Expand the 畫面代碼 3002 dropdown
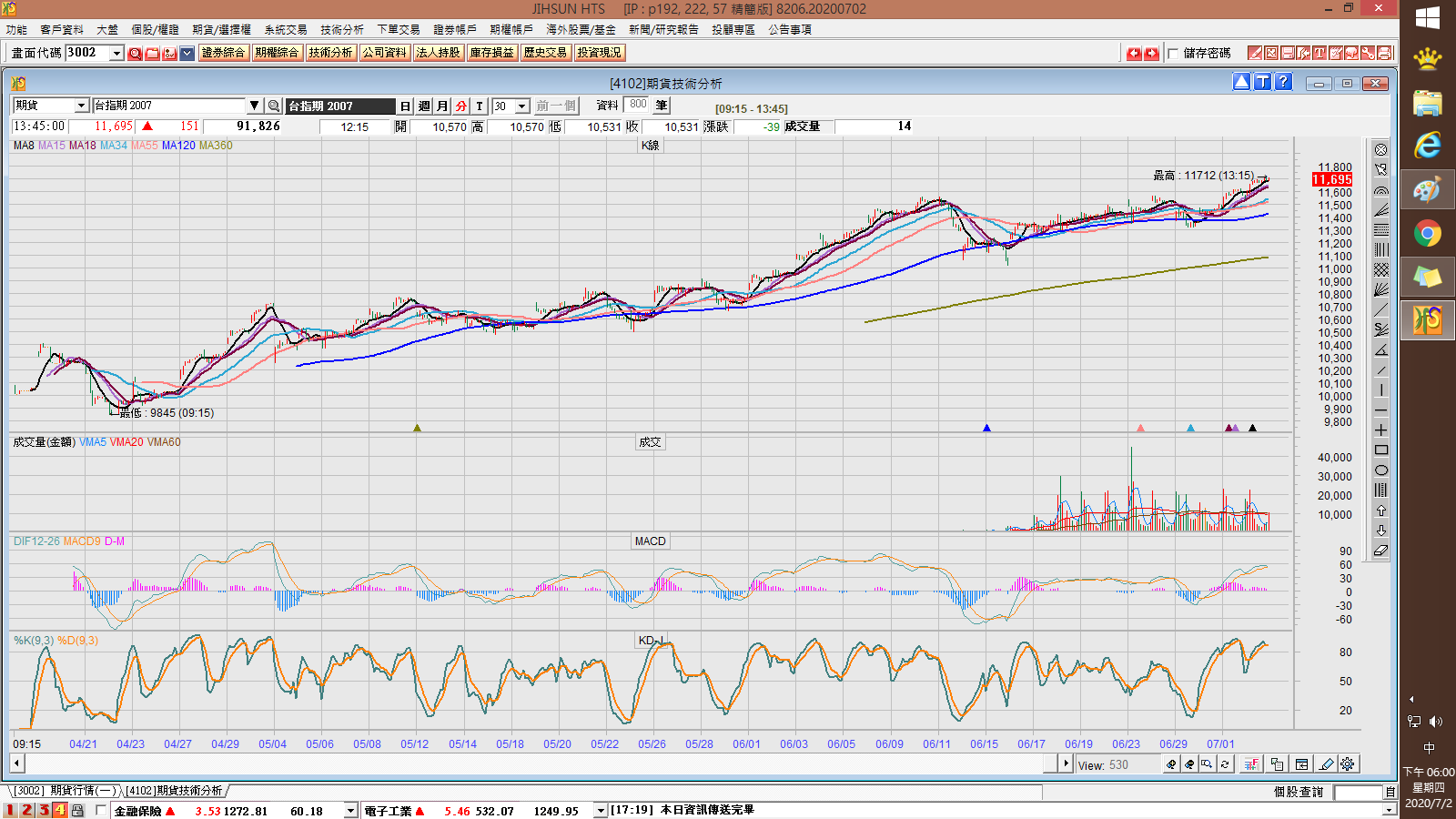Image resolution: width=1456 pixels, height=819 pixels. [x=116, y=53]
